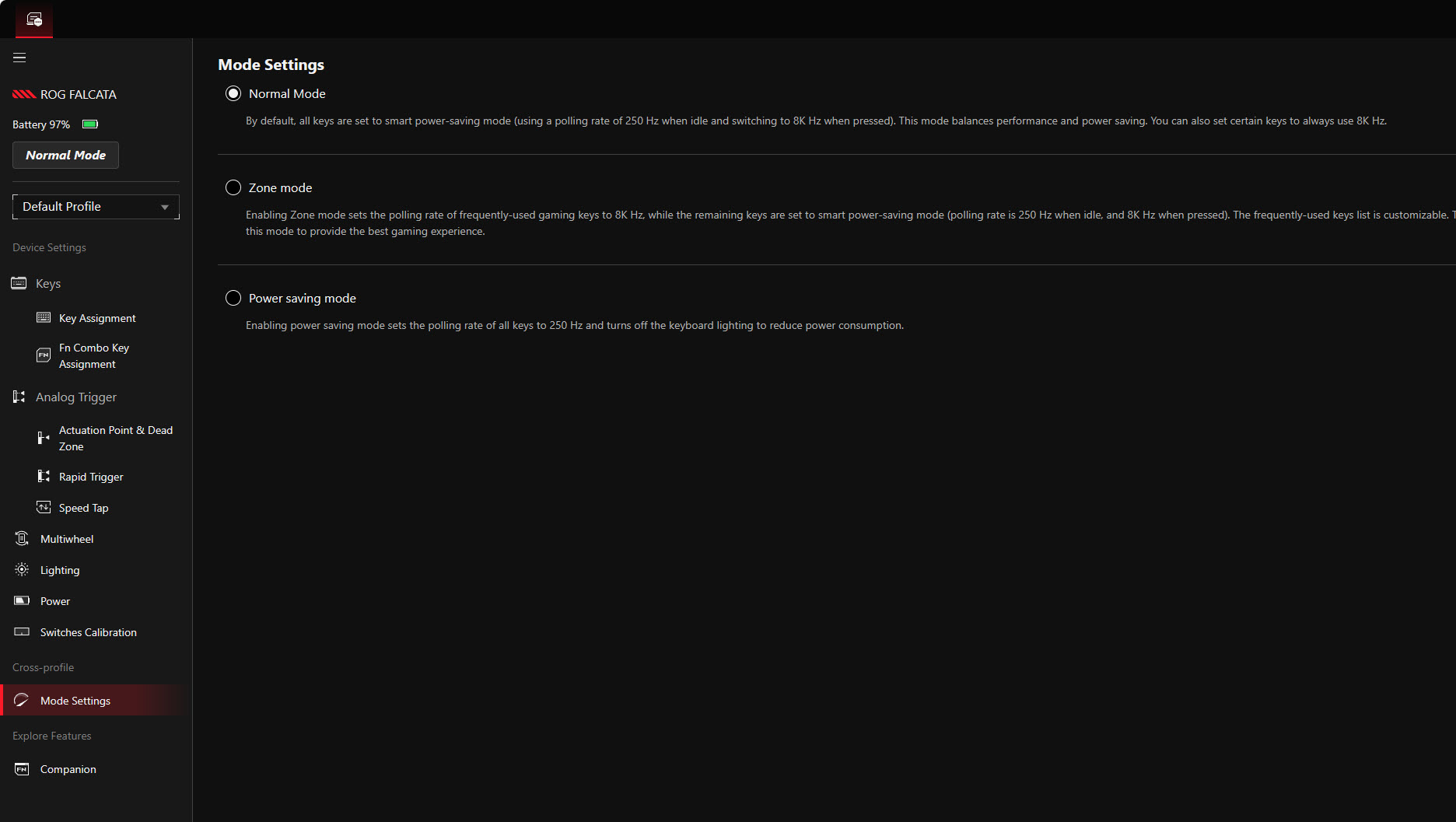Collapse the Analog Trigger section
The width and height of the screenshot is (1456, 822).
click(75, 397)
